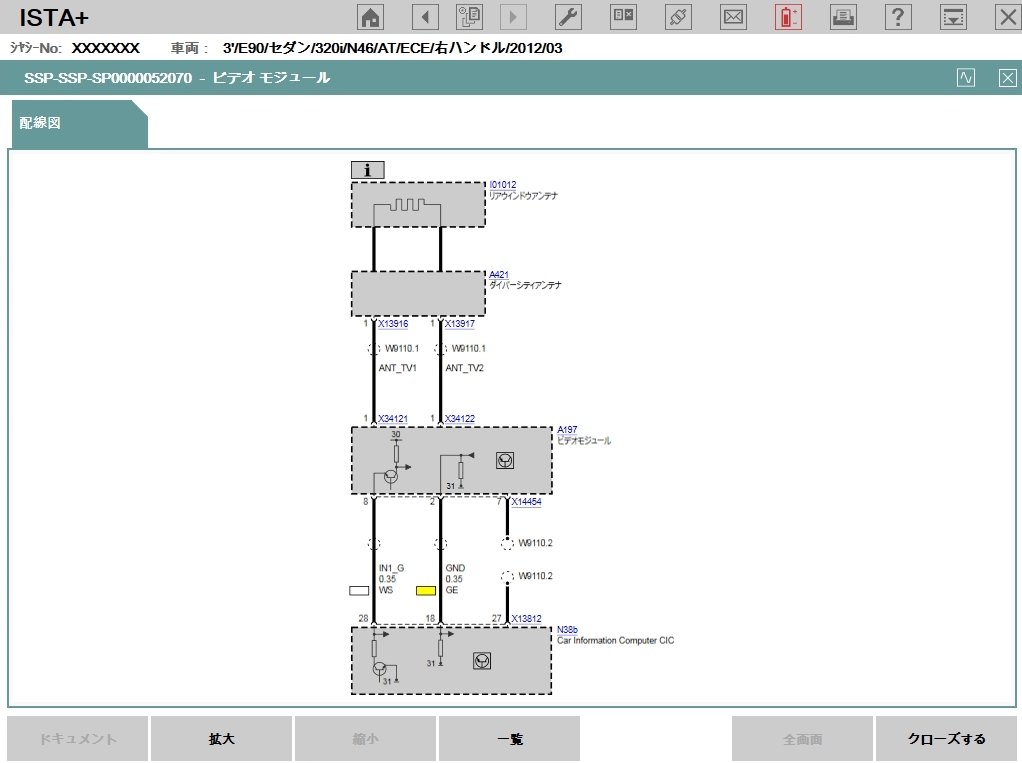Click the oscilloscope waveform icon in the header
This screenshot has height=763, width=1022.
click(x=966, y=78)
